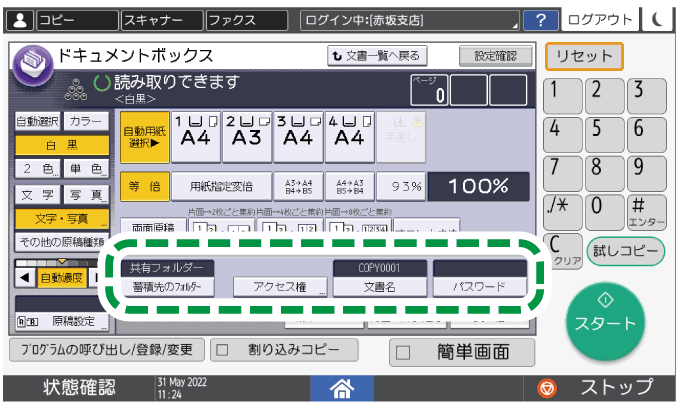This screenshot has height=404, width=679.
Task: Adjust the density level slider
Action: click(62, 262)
